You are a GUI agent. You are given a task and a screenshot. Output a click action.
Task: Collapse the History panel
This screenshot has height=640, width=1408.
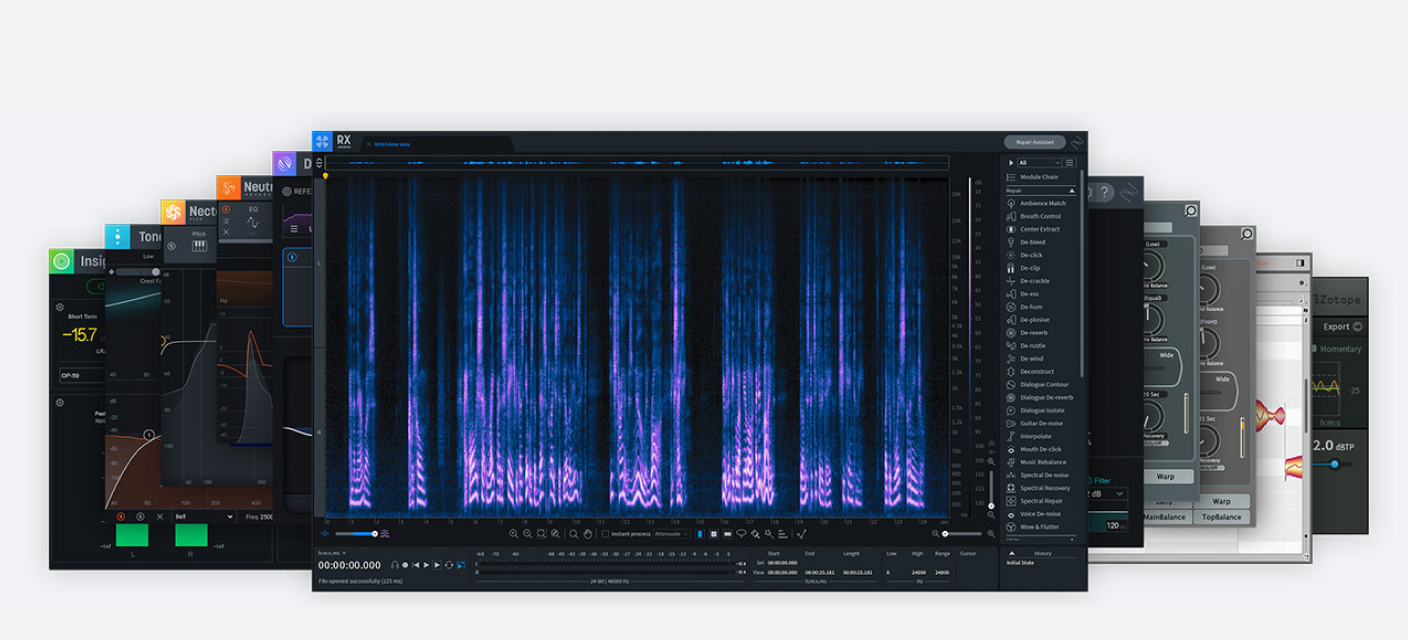tap(1011, 553)
